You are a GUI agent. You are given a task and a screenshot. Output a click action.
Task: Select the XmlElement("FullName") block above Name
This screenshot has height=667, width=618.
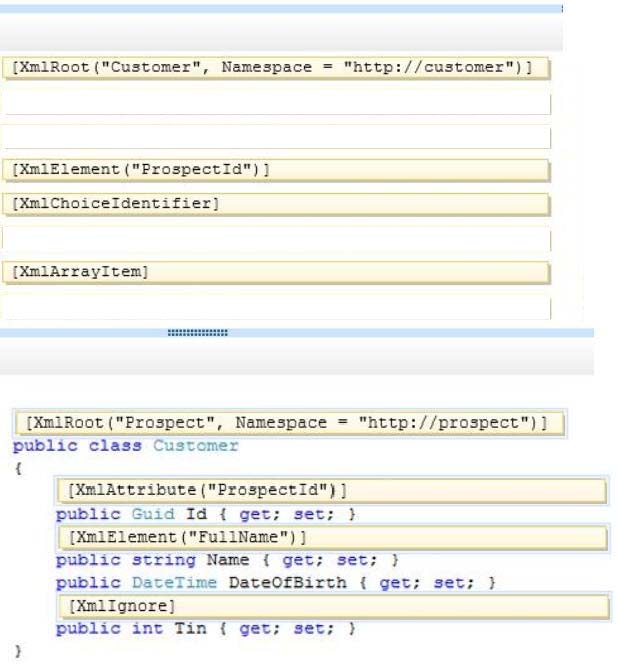pyautogui.click(x=332, y=538)
